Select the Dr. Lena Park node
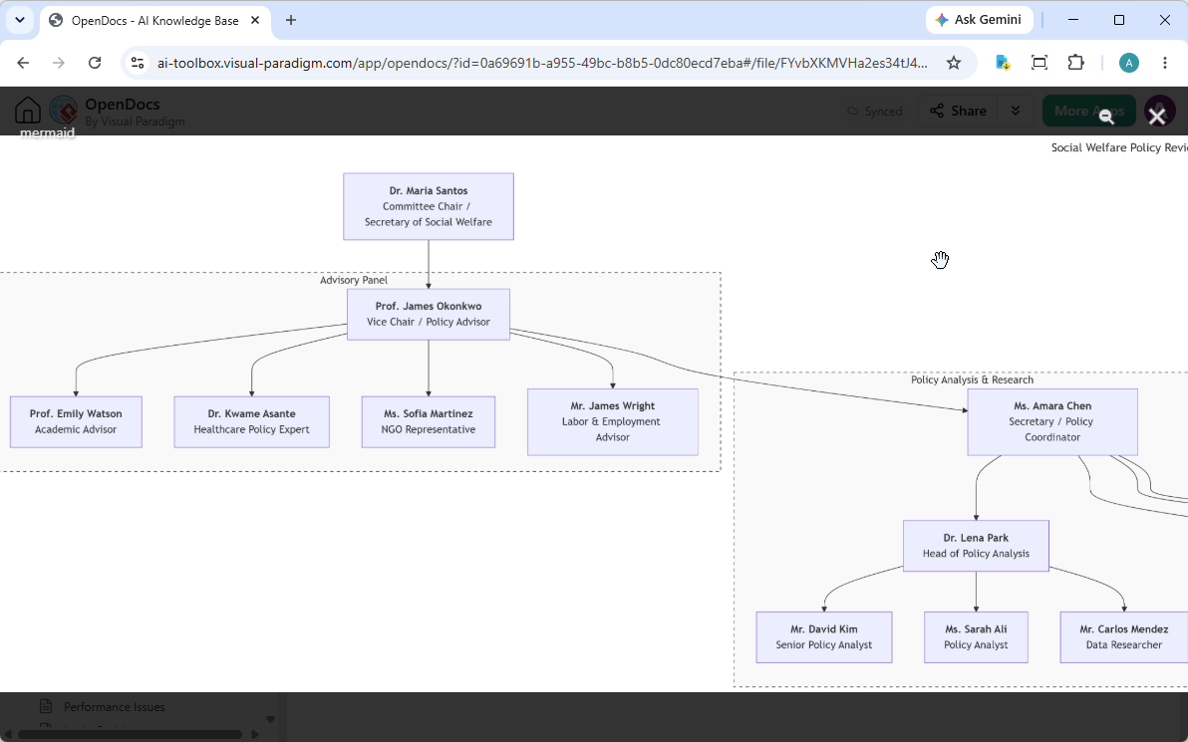 [976, 546]
